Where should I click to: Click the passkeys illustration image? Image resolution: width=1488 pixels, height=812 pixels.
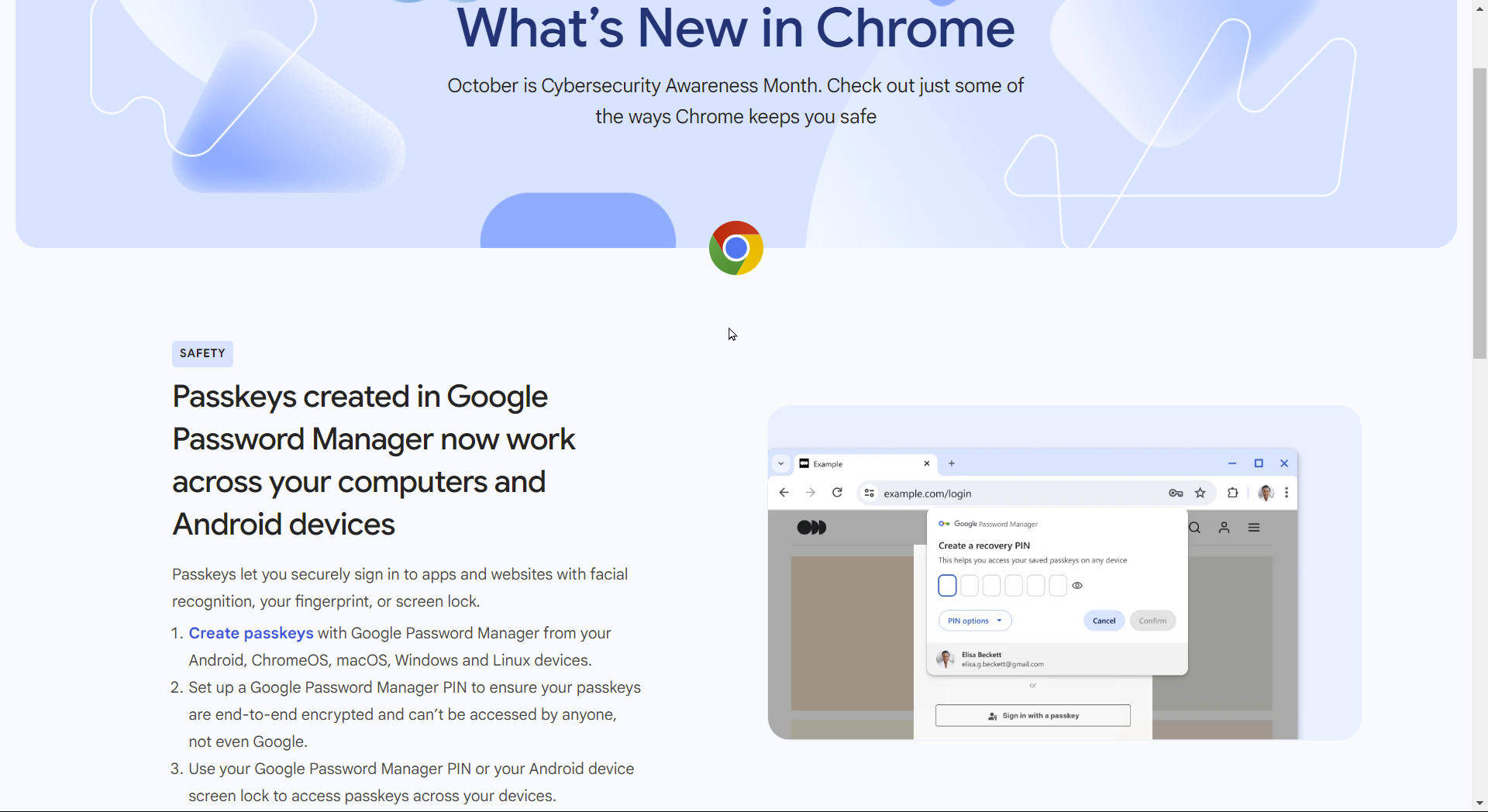point(1064,573)
